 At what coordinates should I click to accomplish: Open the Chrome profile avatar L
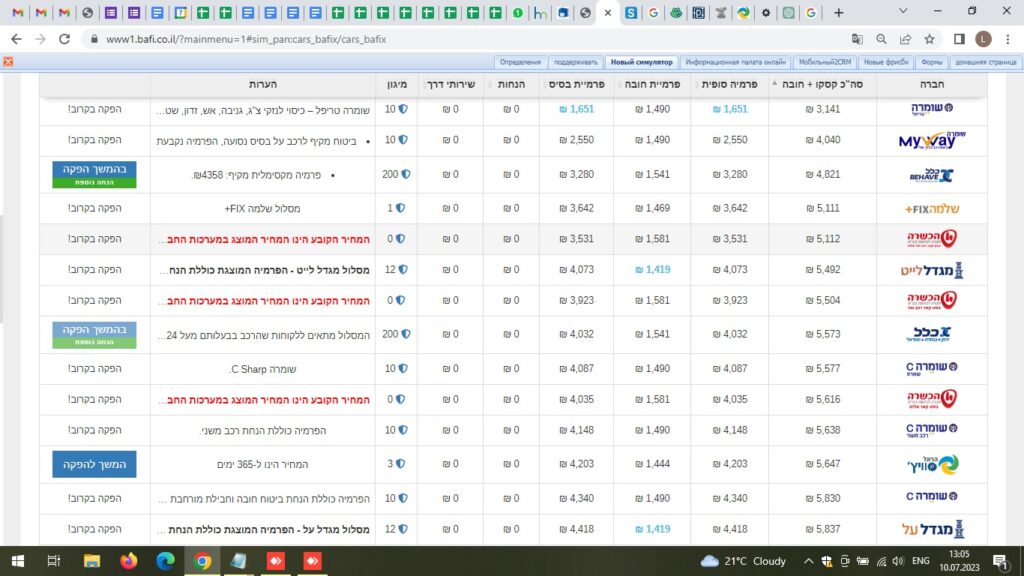point(983,39)
